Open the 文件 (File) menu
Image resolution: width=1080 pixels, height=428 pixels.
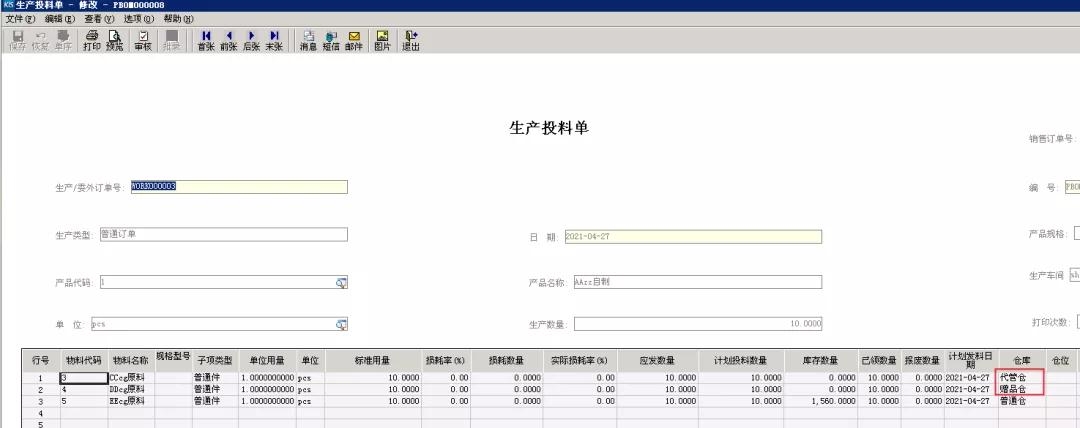(20, 19)
